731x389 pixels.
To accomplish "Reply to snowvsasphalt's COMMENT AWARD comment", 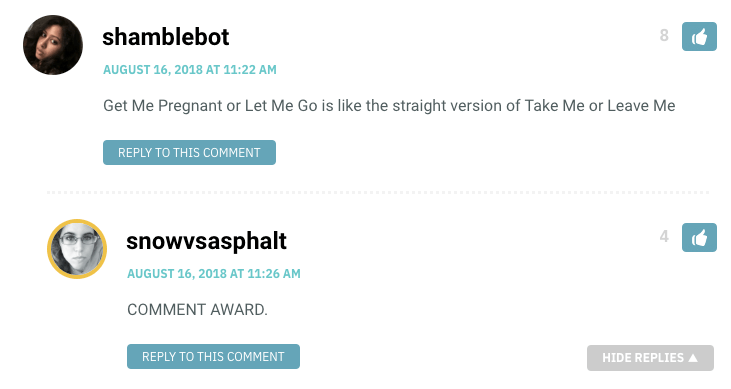I will 213,356.
